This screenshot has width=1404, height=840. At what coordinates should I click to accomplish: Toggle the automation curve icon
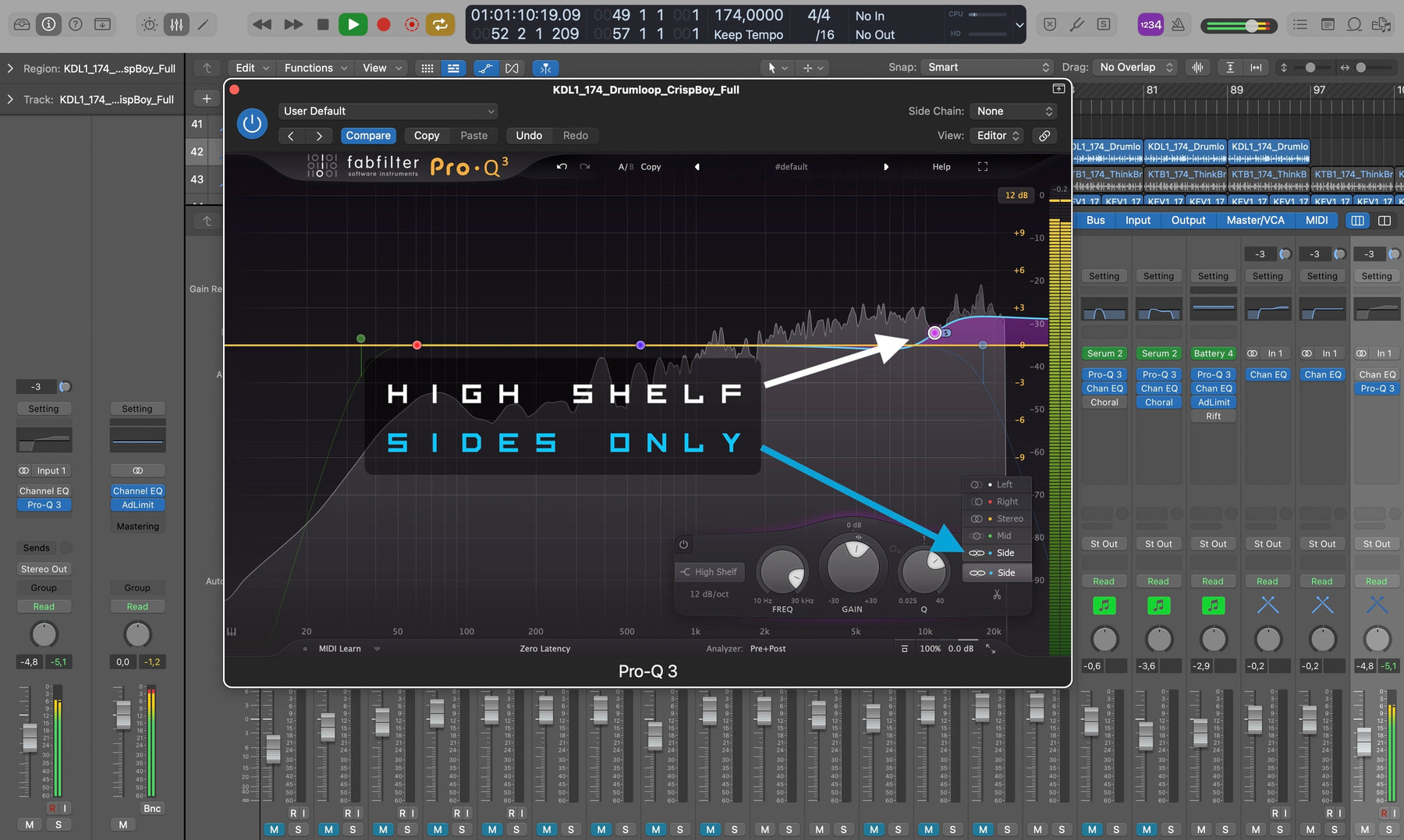point(485,68)
